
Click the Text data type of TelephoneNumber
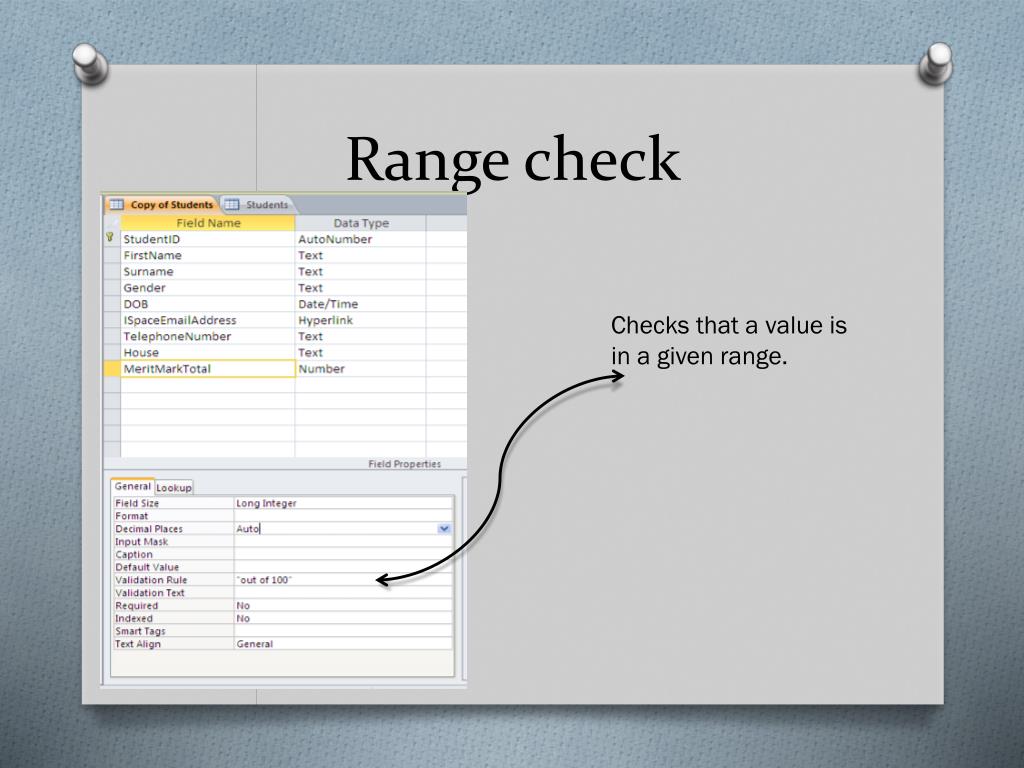click(x=360, y=336)
